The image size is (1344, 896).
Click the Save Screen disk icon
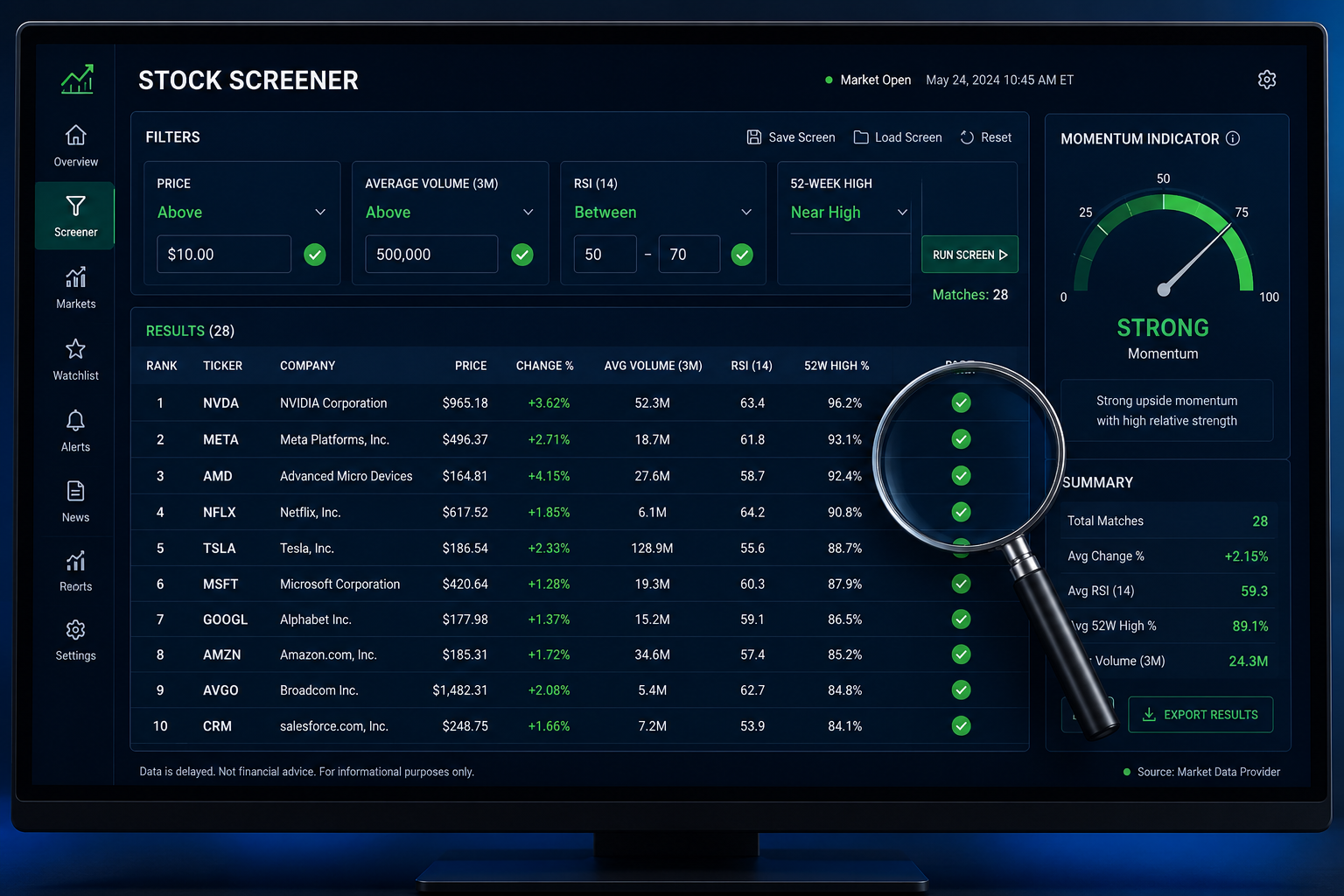click(x=754, y=137)
